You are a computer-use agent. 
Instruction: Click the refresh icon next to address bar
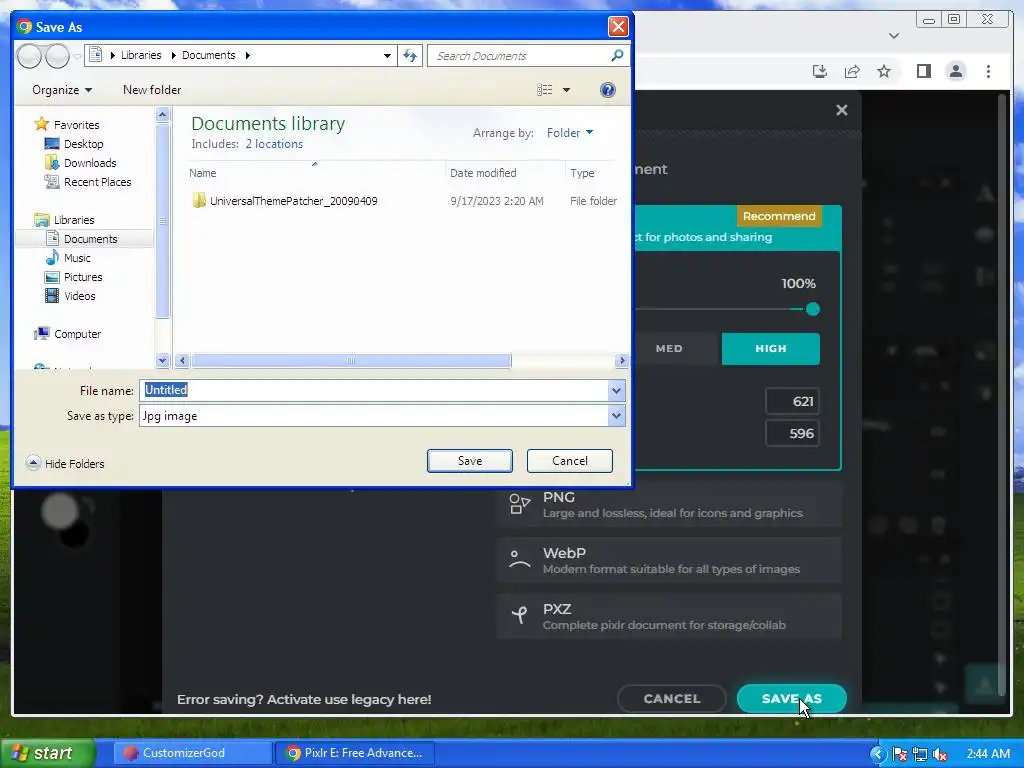pos(410,56)
